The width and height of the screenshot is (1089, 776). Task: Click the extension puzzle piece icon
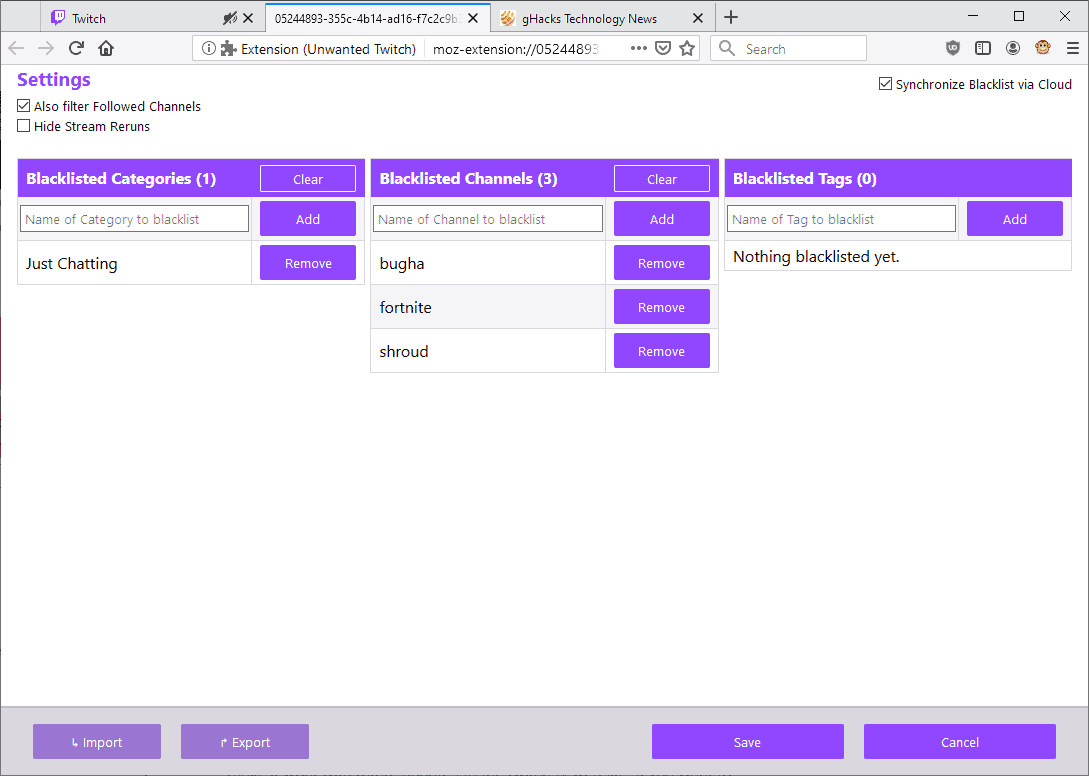pos(228,49)
